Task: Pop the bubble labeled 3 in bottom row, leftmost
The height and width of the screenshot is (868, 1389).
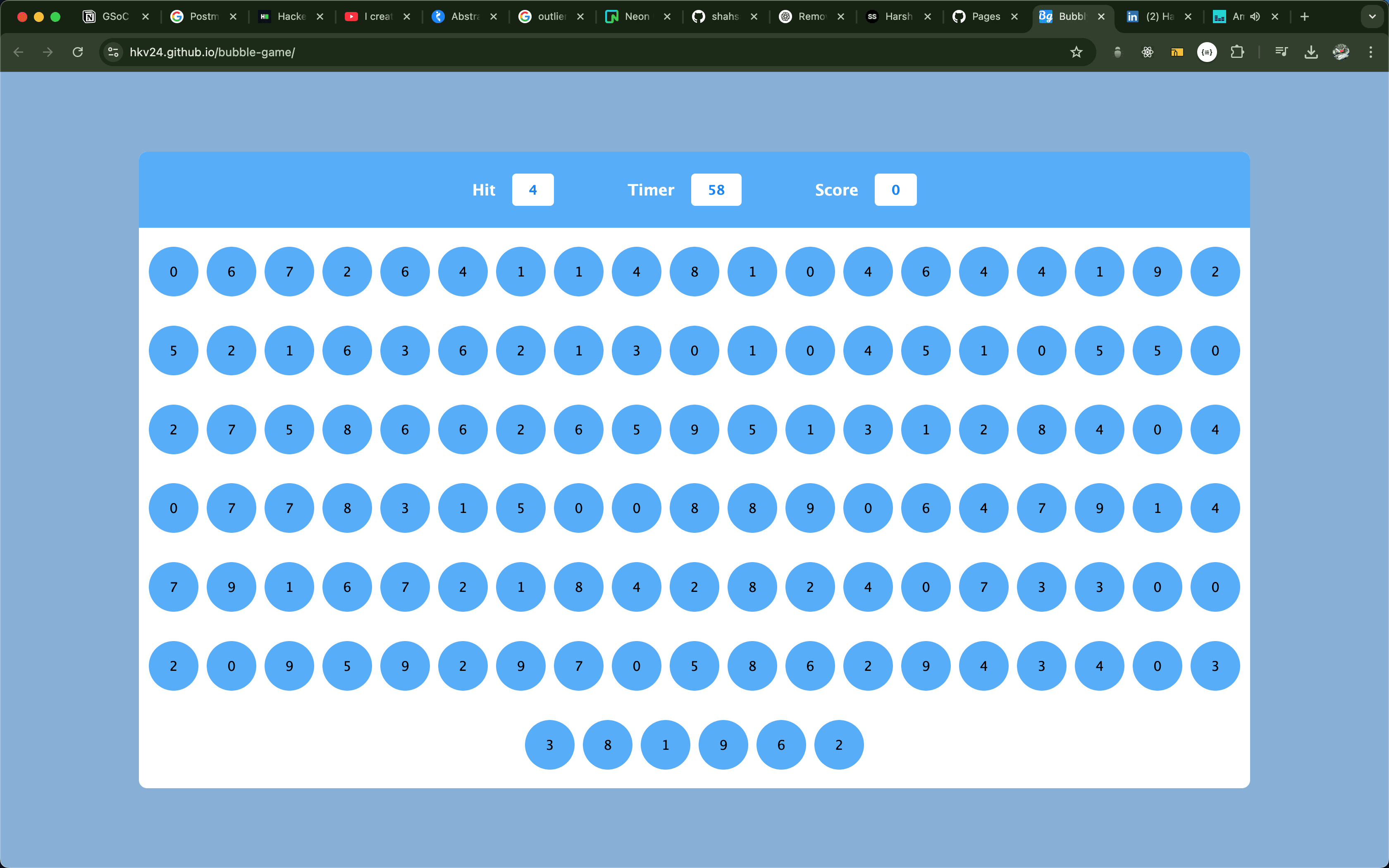Action: pos(549,744)
